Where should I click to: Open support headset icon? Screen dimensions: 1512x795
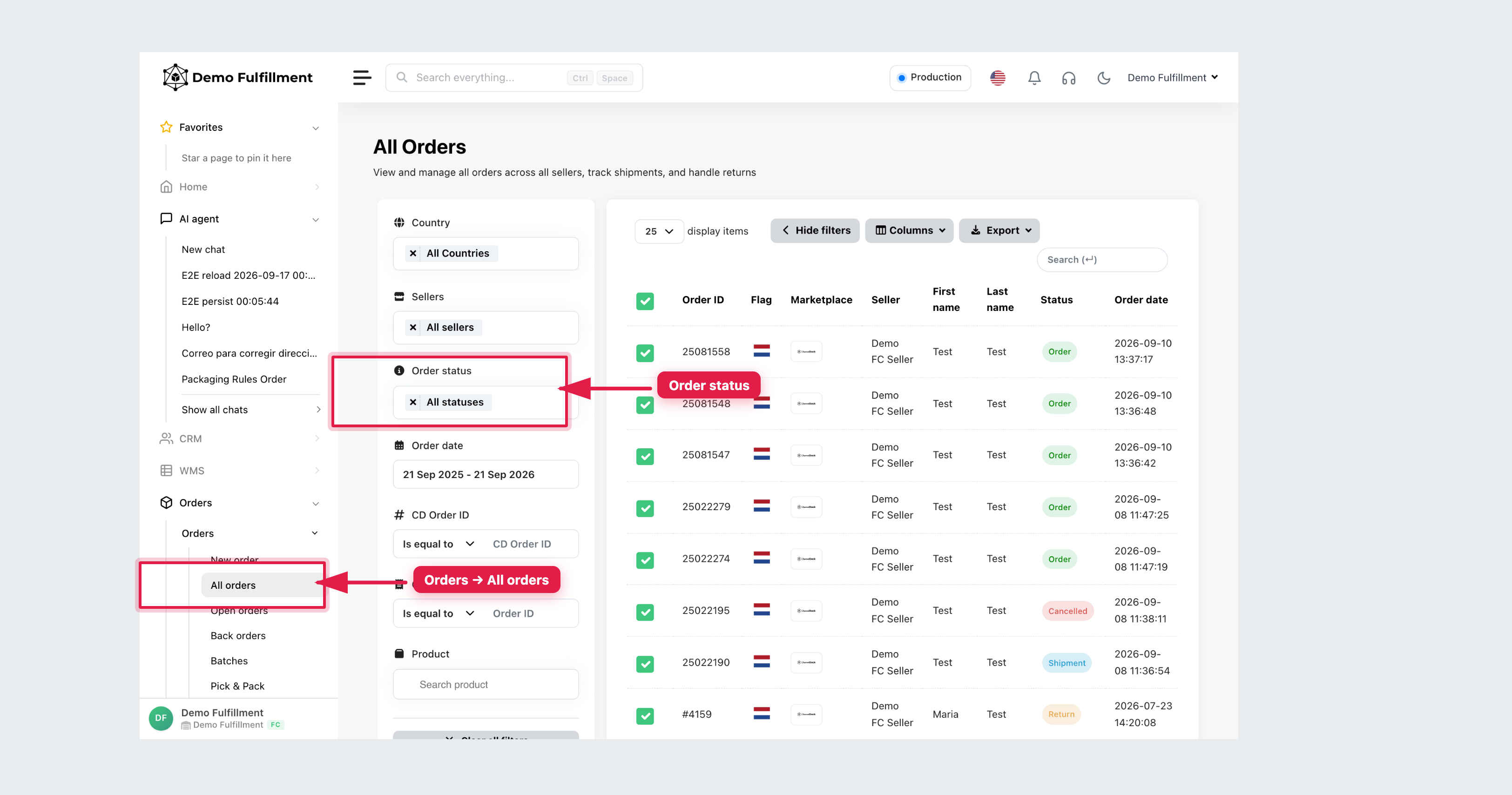point(1069,77)
